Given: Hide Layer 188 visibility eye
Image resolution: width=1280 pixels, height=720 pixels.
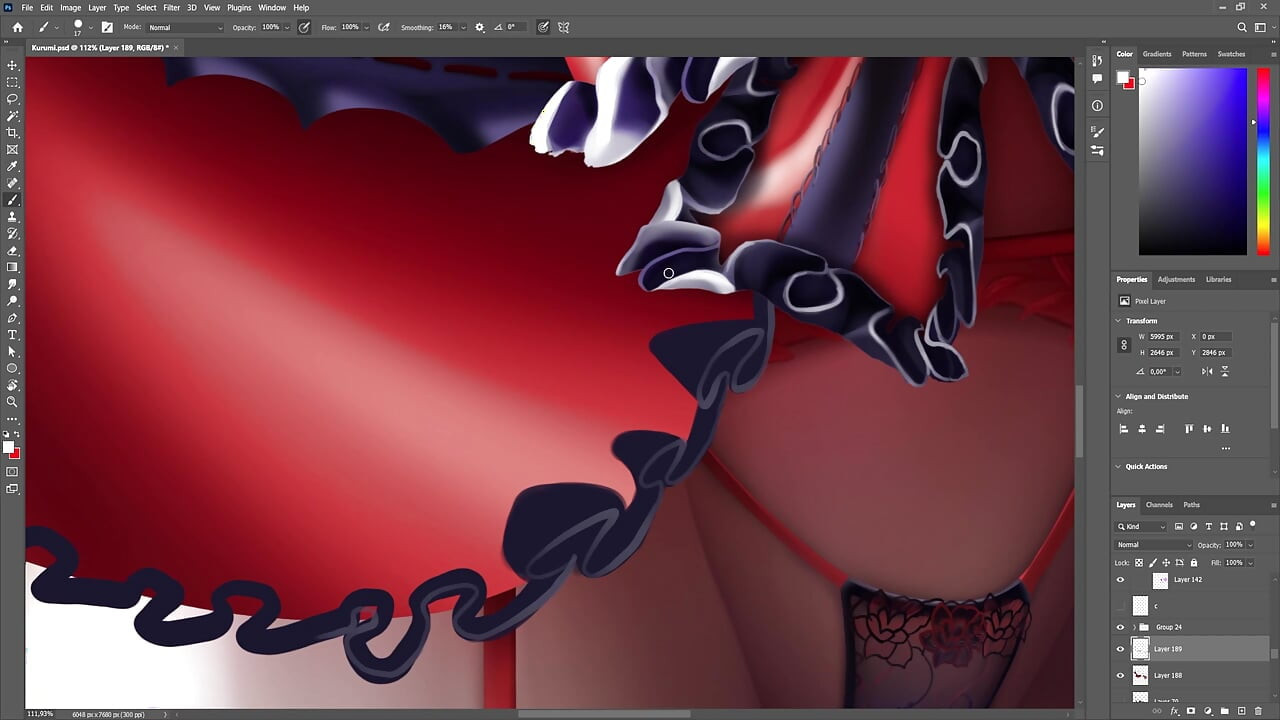Looking at the screenshot, I should click(x=1120, y=675).
